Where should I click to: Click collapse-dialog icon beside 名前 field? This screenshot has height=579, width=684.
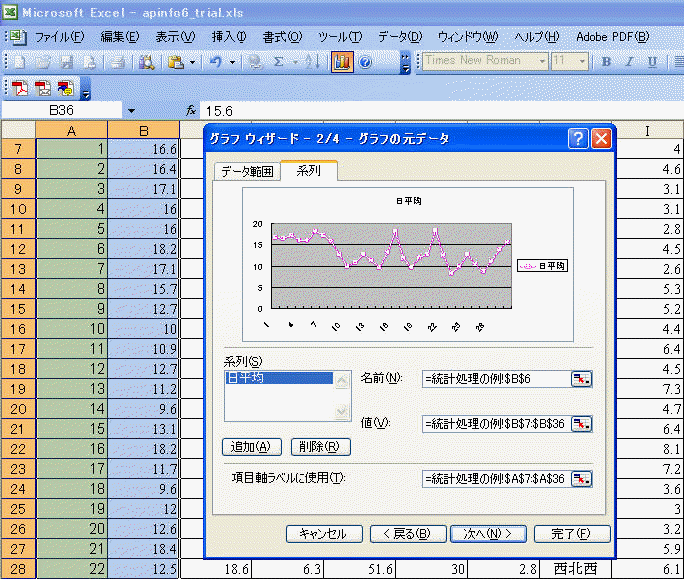click(581, 378)
